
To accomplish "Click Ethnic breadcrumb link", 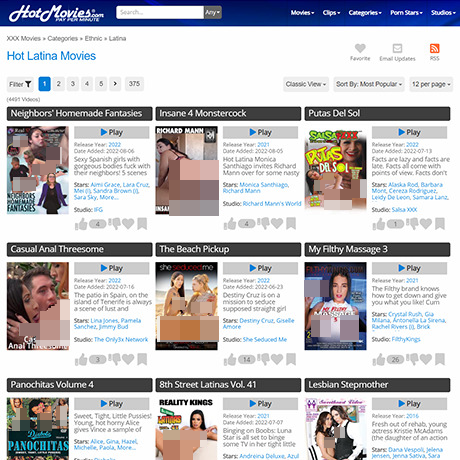I will (x=93, y=38).
